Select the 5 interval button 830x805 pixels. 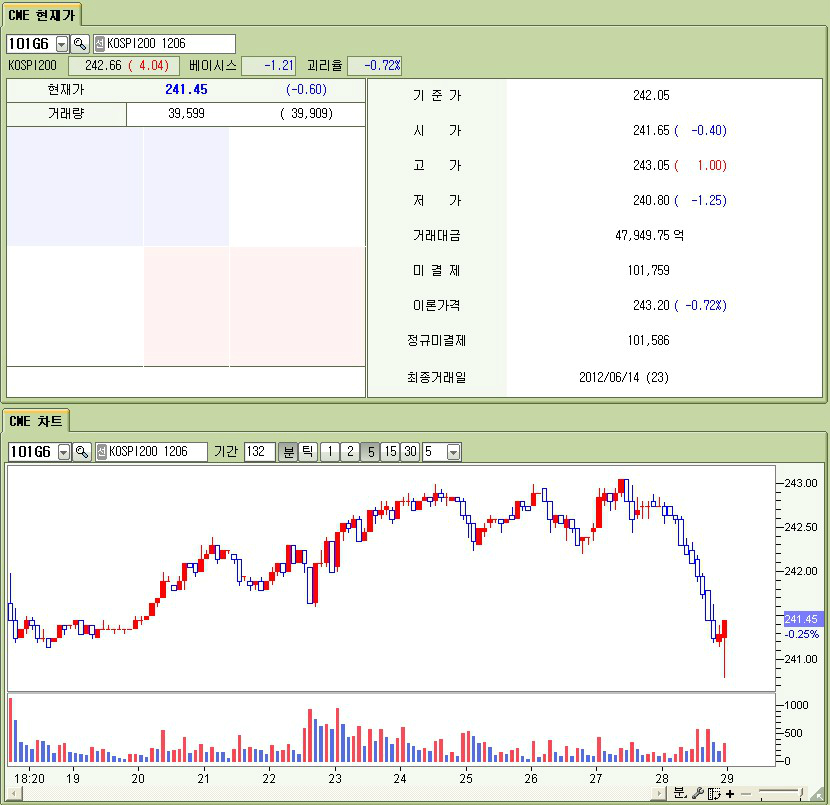(370, 452)
